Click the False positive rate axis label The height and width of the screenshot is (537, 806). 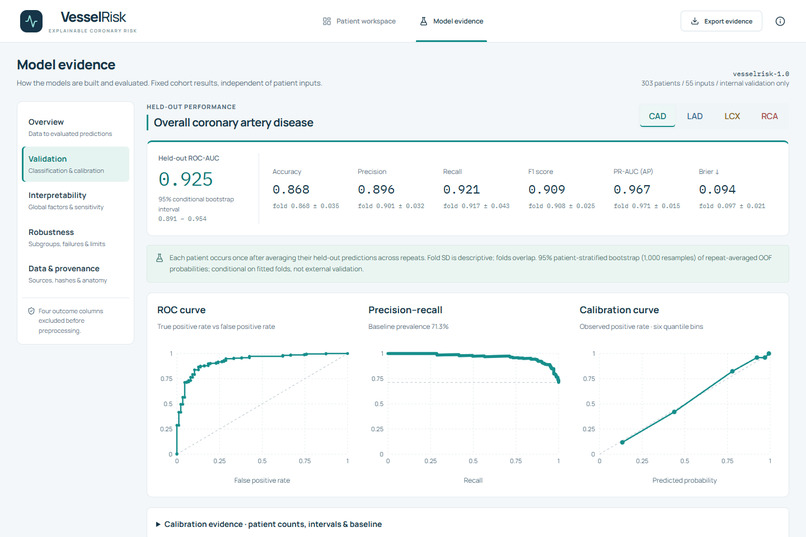coord(262,480)
